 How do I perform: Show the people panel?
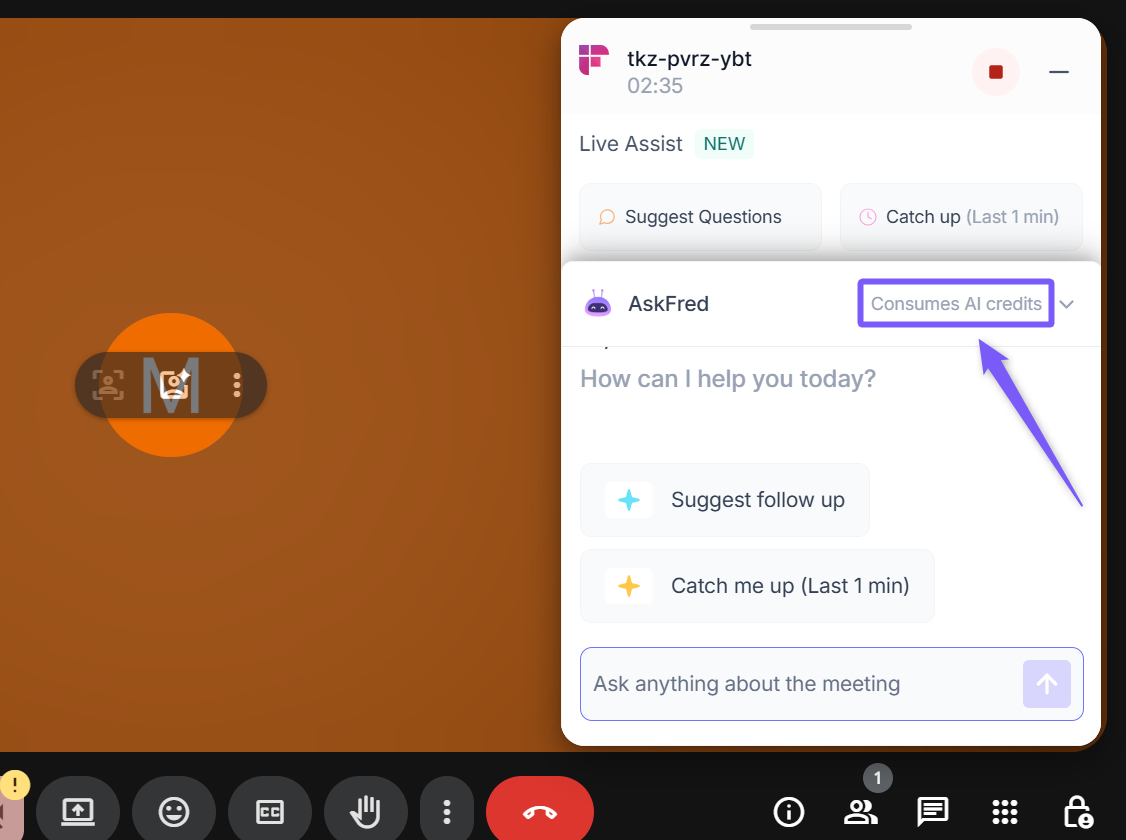tap(860, 812)
